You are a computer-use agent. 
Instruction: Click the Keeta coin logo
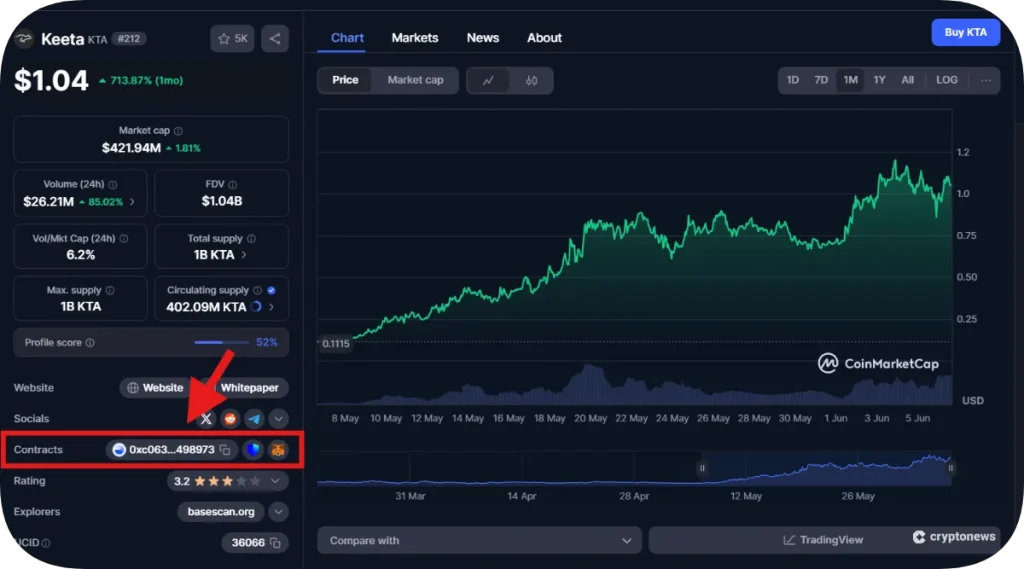pos(24,39)
